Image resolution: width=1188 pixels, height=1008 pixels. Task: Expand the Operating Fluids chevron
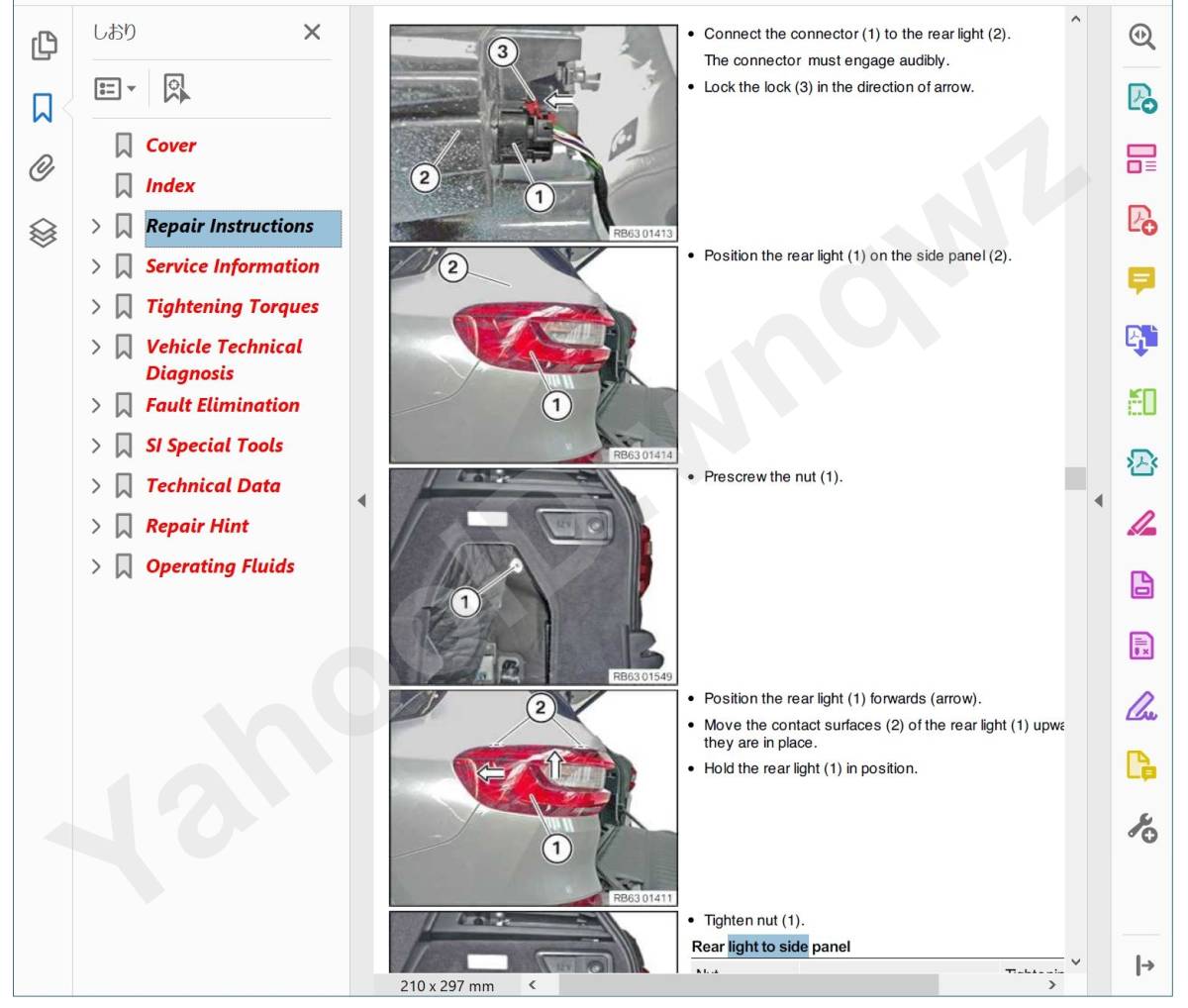[x=96, y=566]
